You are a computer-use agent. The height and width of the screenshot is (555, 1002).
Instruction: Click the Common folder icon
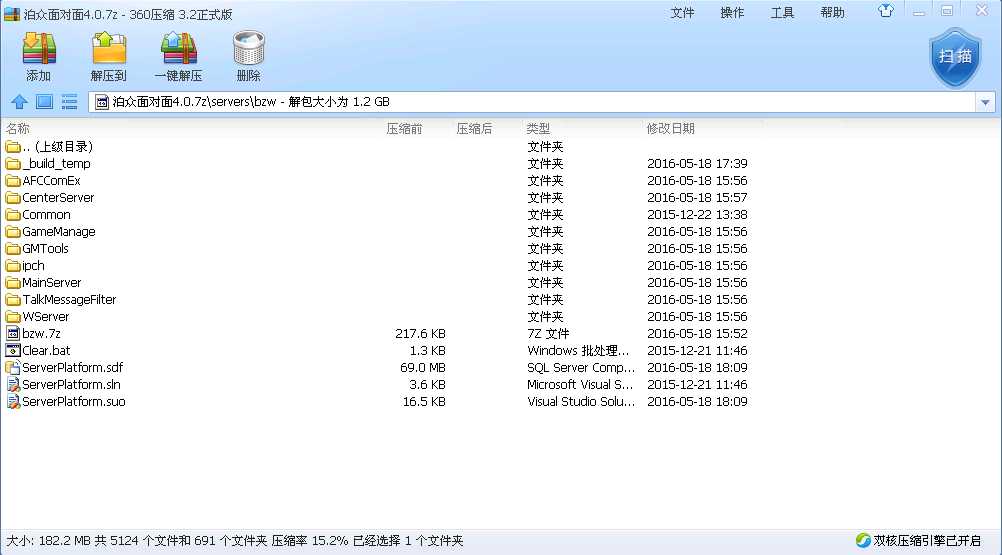13,215
